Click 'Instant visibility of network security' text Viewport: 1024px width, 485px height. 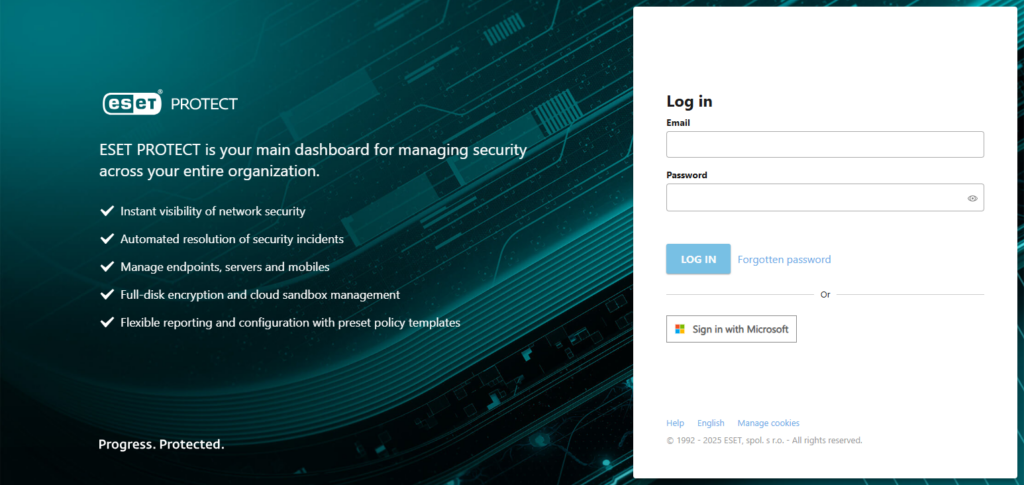213,211
